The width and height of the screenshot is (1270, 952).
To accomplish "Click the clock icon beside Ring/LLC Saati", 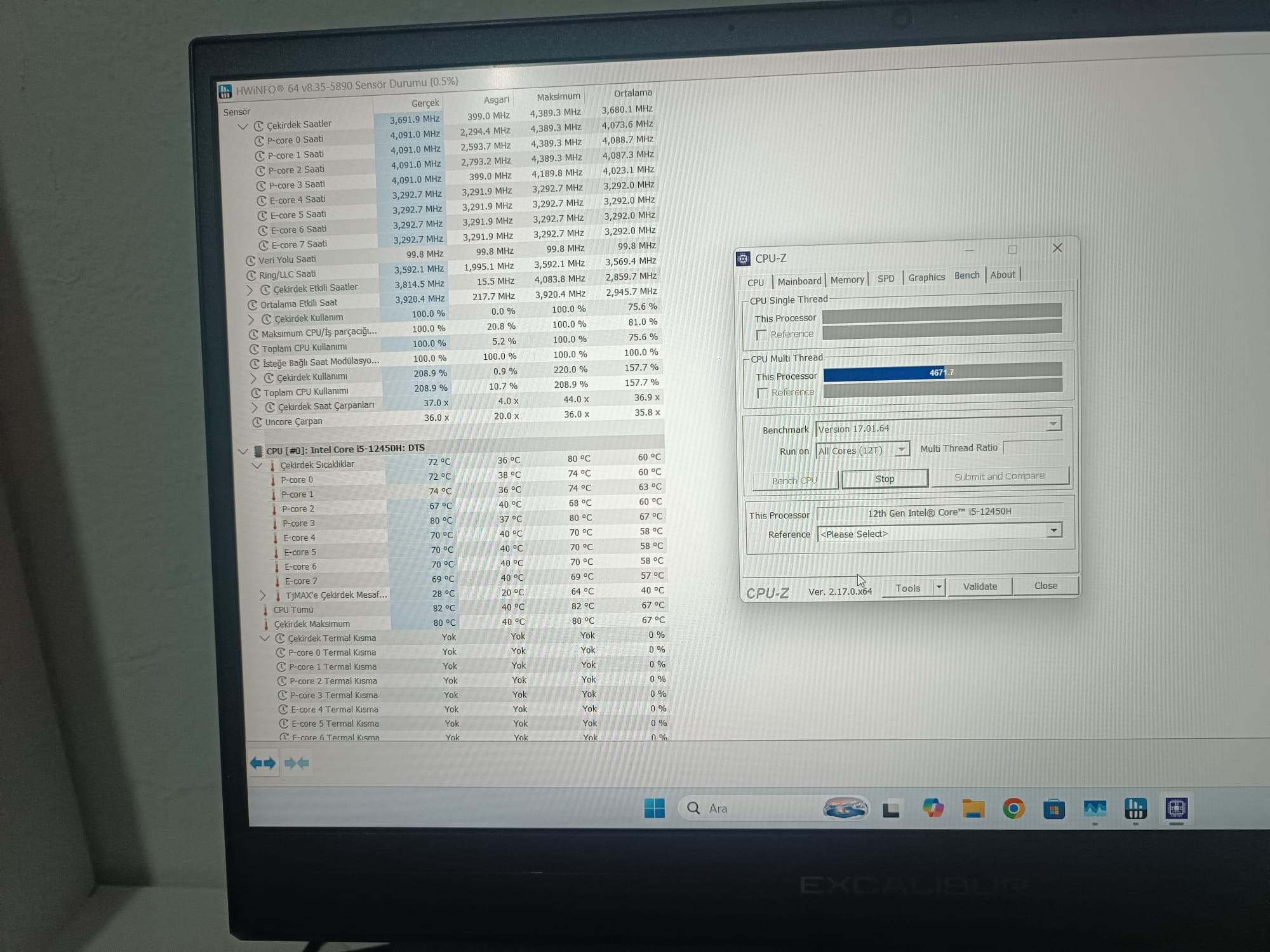I will point(251,275).
